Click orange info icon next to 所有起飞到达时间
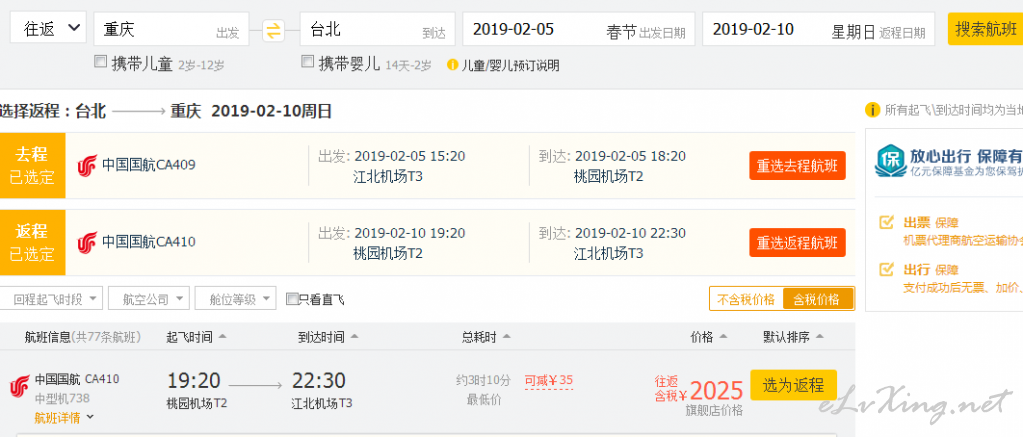This screenshot has height=437, width=1023. [x=872, y=110]
